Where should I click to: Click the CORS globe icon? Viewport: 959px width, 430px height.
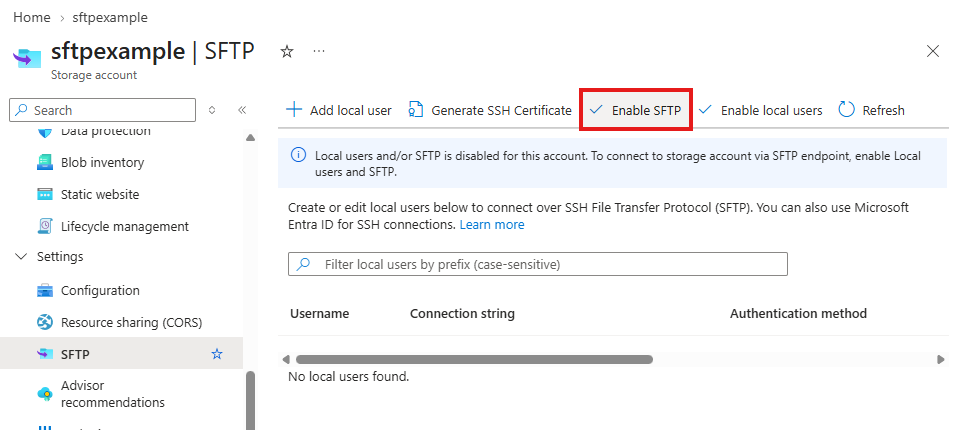point(45,322)
